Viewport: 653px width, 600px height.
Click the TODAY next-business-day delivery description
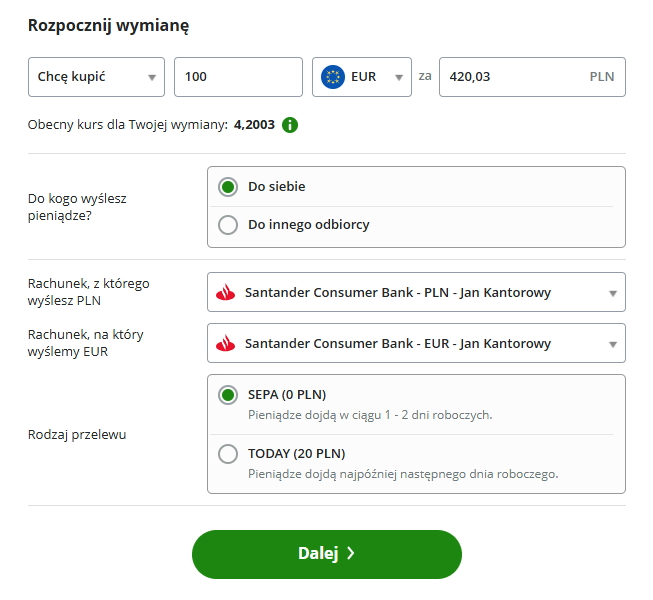403,473
